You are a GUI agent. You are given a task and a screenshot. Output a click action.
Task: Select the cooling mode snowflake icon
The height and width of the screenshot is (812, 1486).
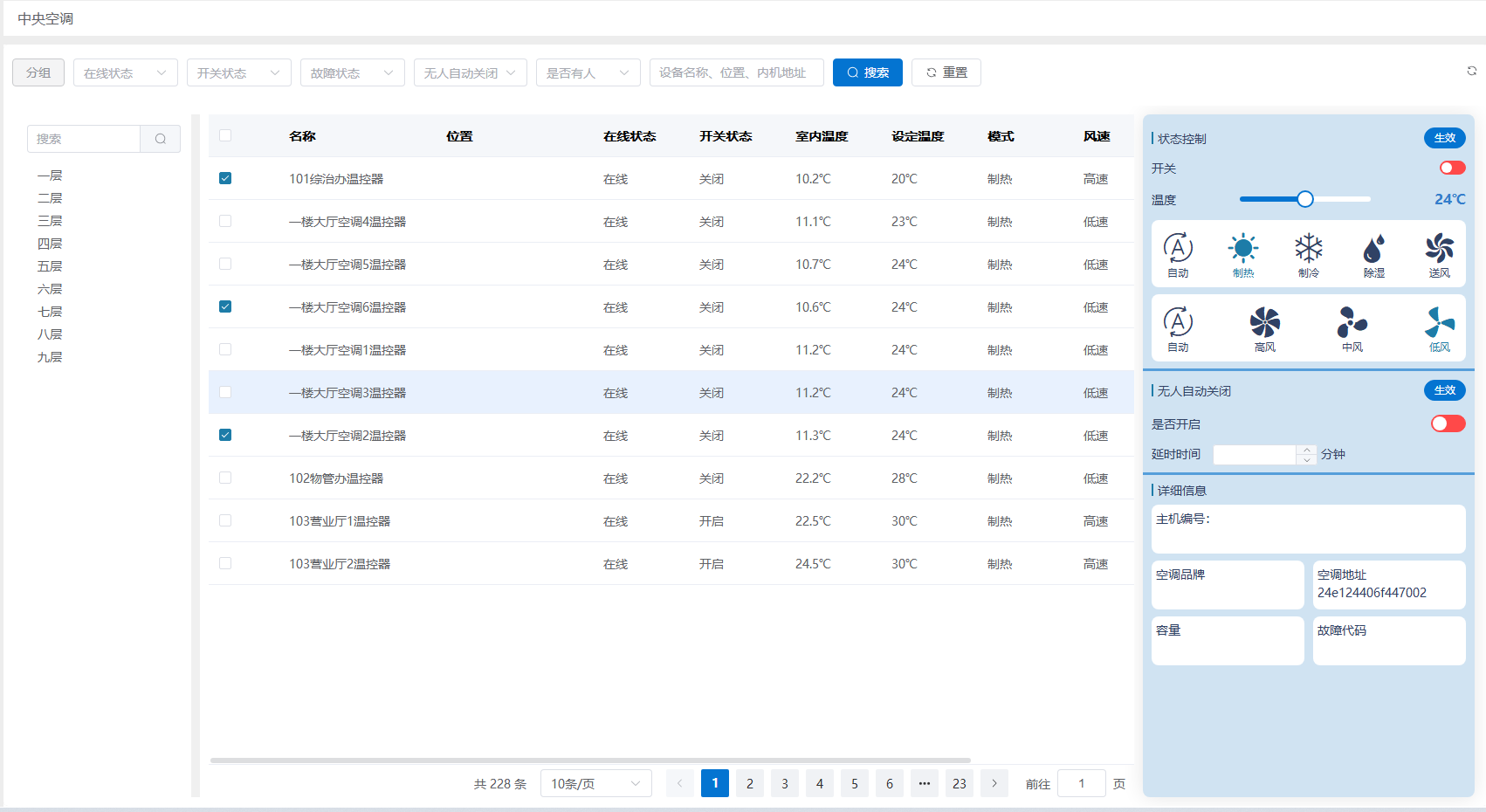[x=1308, y=250]
